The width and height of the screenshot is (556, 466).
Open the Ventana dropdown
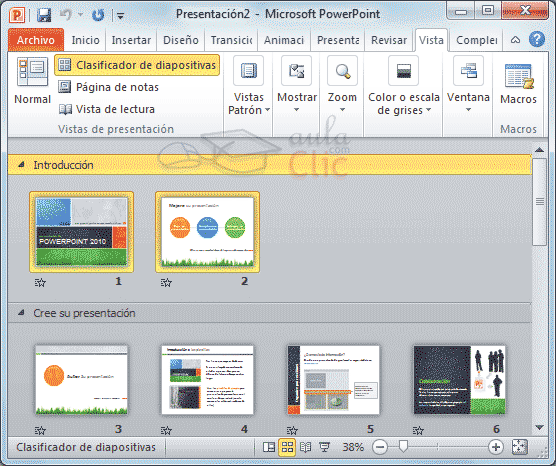pyautogui.click(x=468, y=84)
